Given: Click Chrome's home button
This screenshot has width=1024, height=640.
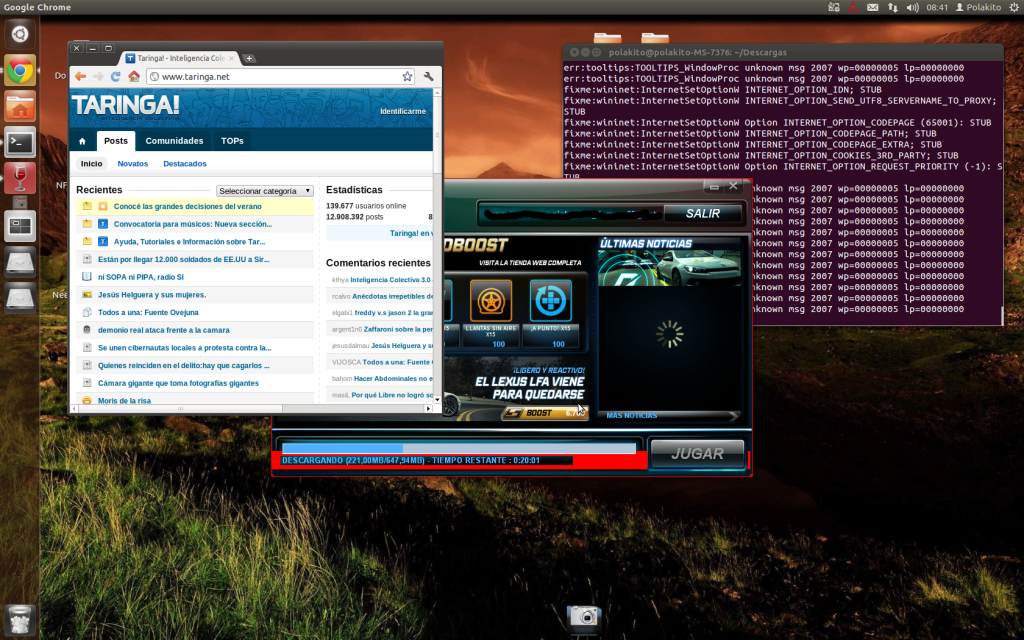Looking at the screenshot, I should pyautogui.click(x=134, y=76).
